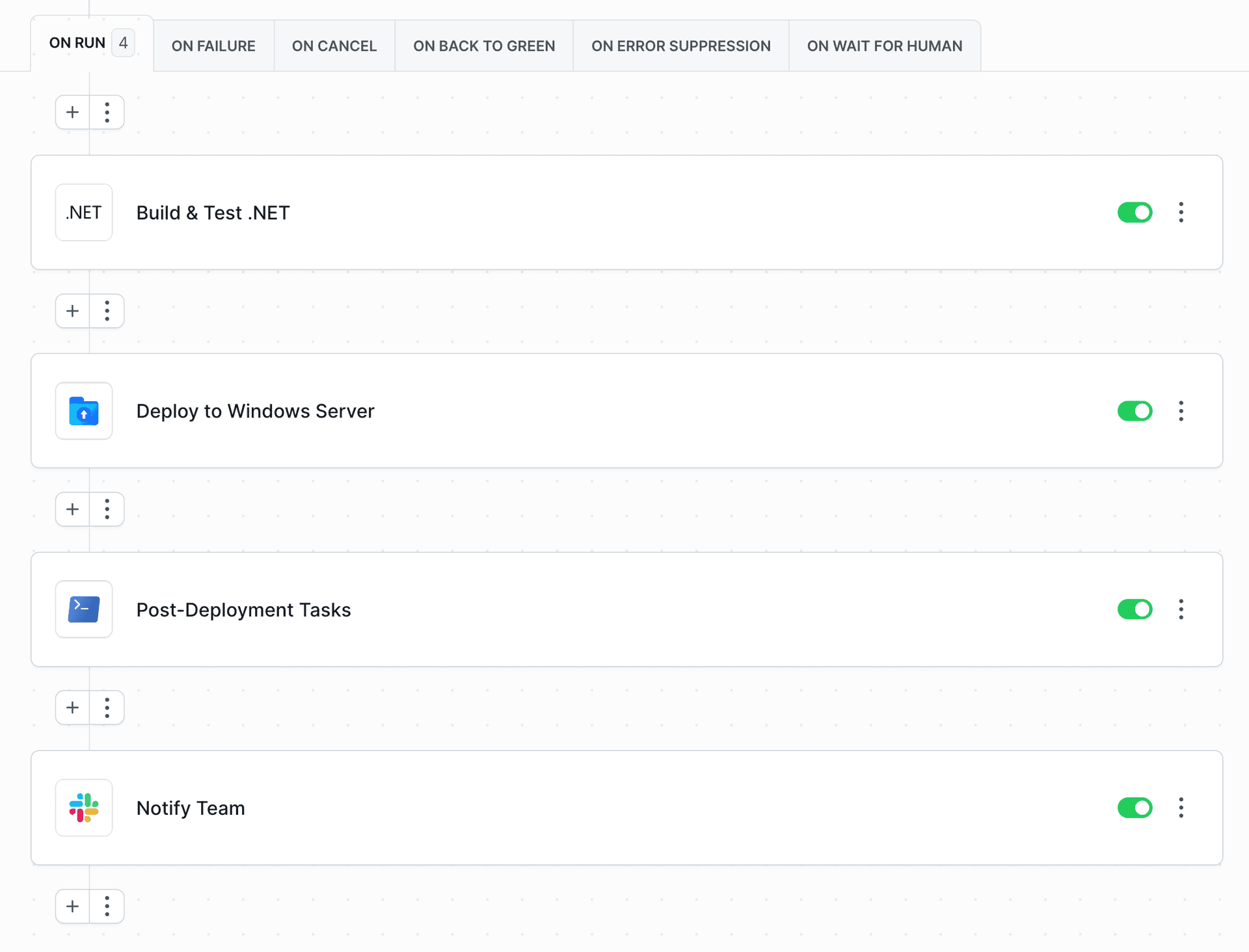Open the Post-Deployment Tasks action title

[243, 610]
